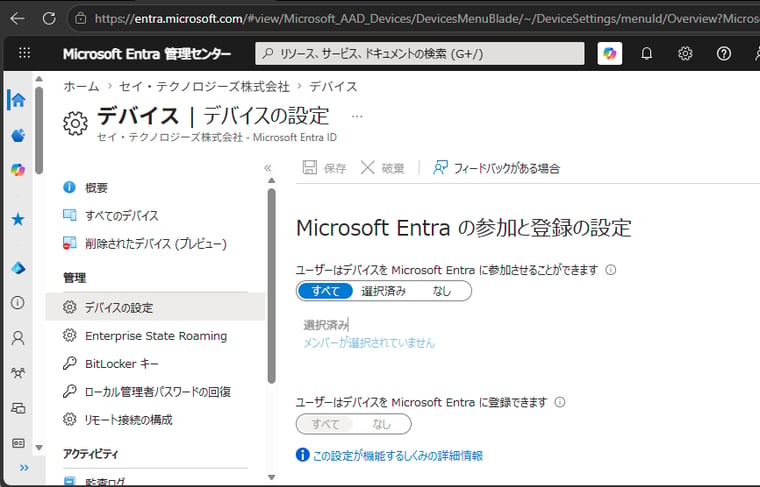Click the site lock icon in address bar
This screenshot has width=760, height=487.
[x=81, y=18]
